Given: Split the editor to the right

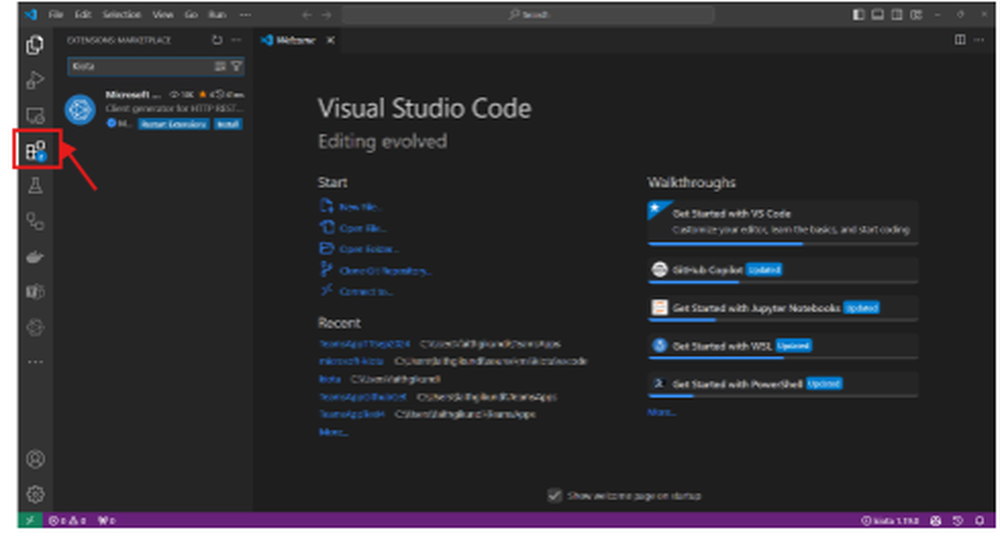Looking at the screenshot, I should (960, 40).
